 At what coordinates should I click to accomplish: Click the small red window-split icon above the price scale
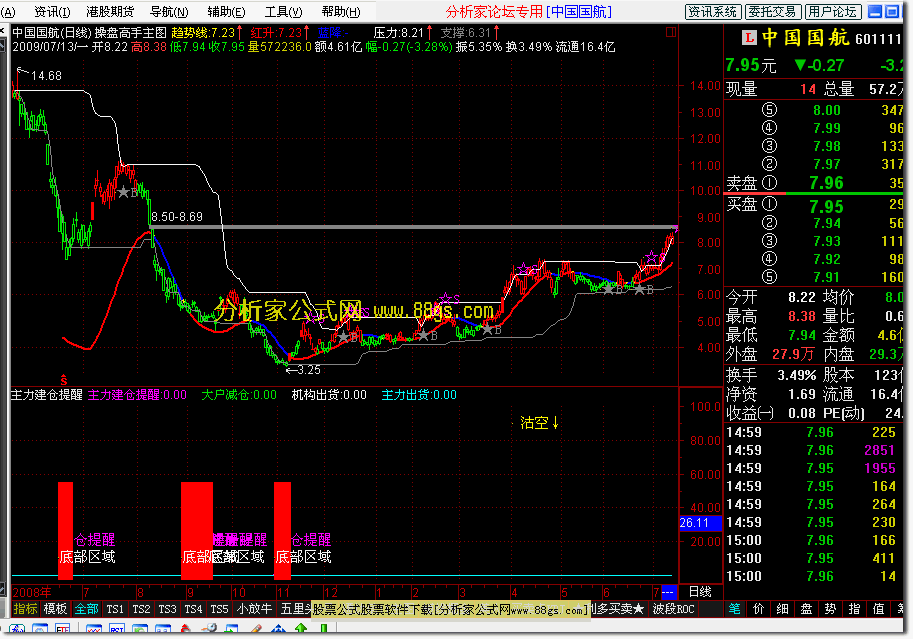(671, 33)
